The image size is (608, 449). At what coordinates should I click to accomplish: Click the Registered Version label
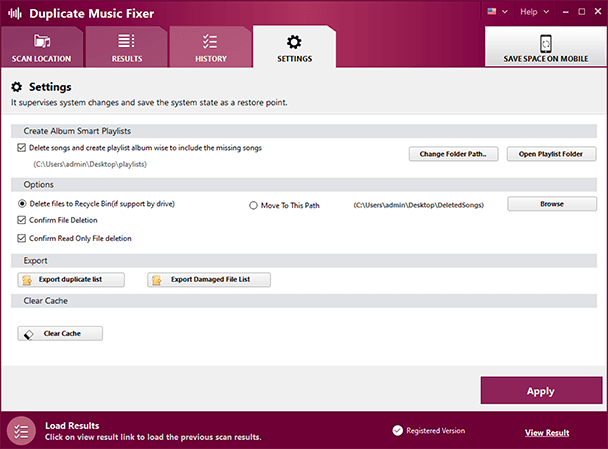click(x=435, y=430)
